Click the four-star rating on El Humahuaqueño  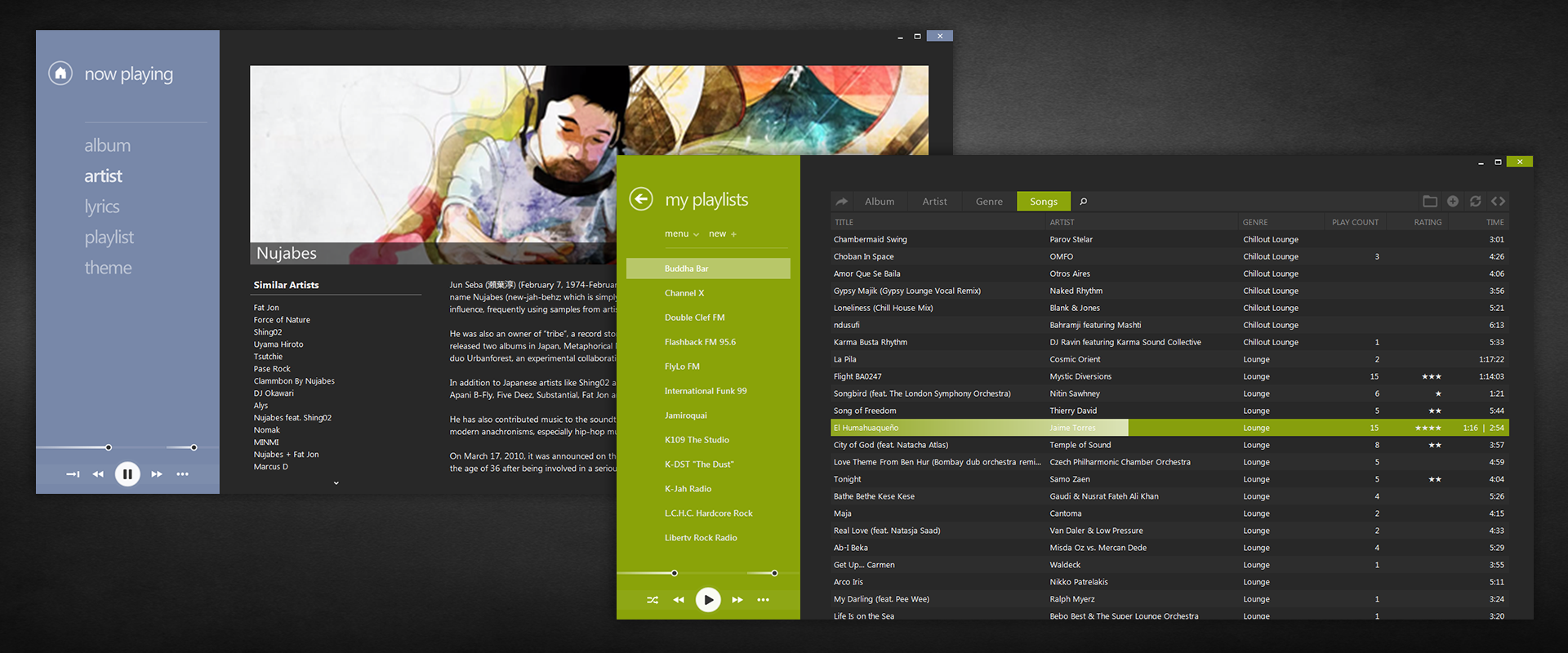1428,428
